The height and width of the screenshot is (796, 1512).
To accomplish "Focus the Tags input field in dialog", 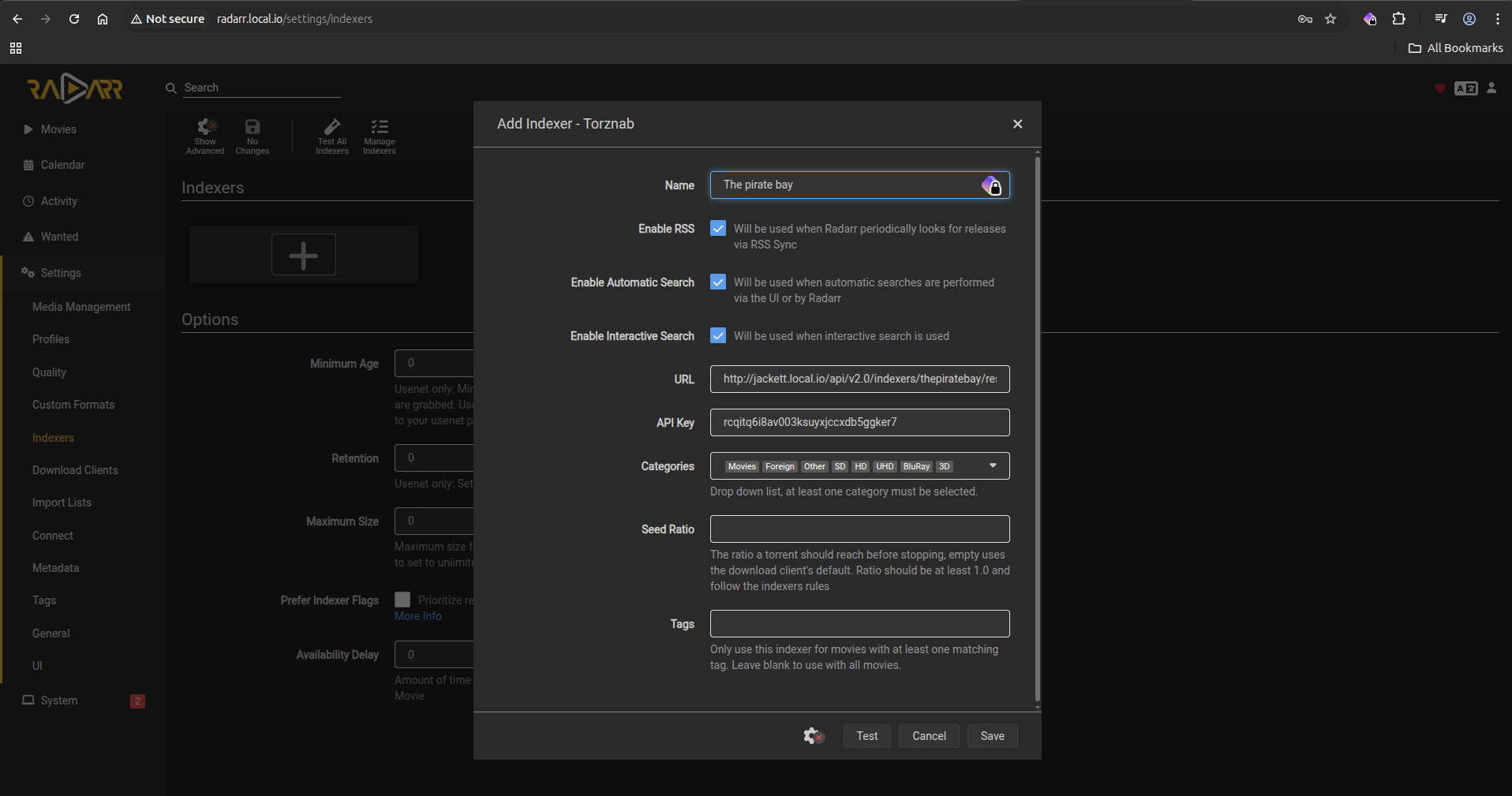I will [x=860, y=624].
